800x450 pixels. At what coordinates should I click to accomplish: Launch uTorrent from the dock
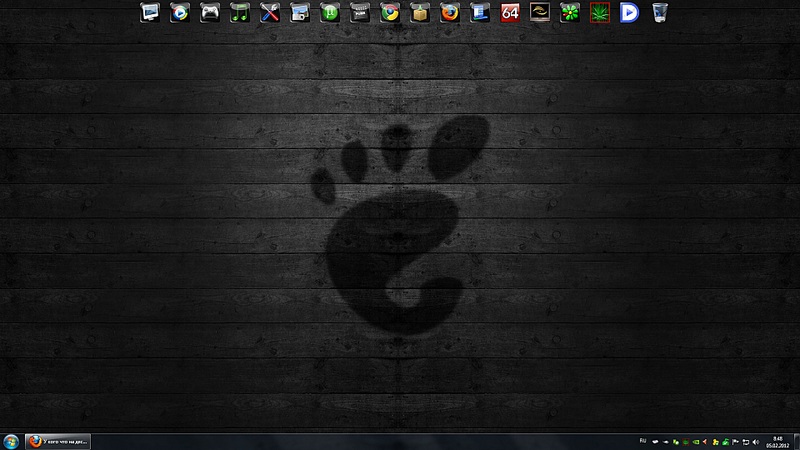pyautogui.click(x=330, y=12)
